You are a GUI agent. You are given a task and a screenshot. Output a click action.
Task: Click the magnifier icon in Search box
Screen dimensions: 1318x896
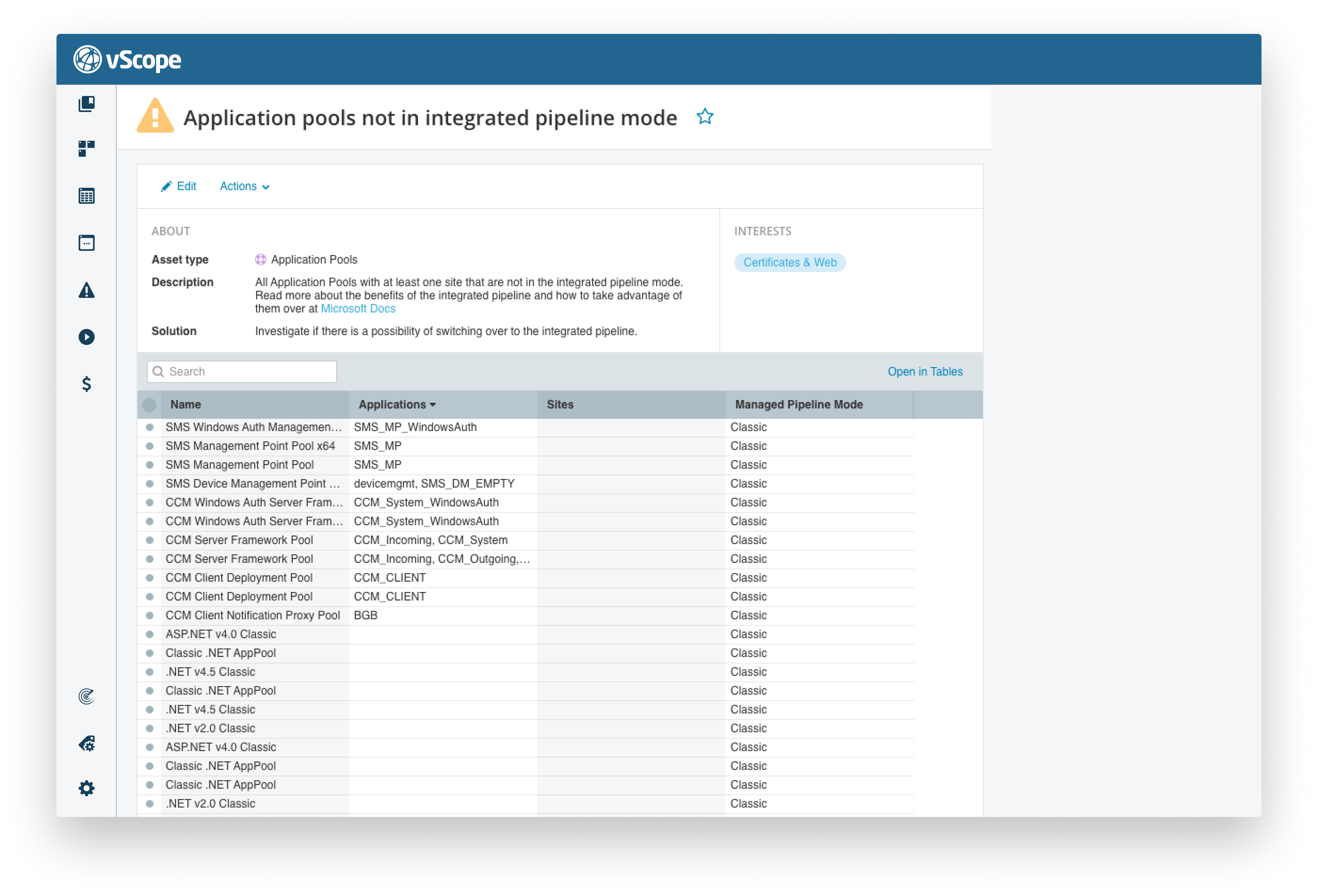pyautogui.click(x=158, y=371)
